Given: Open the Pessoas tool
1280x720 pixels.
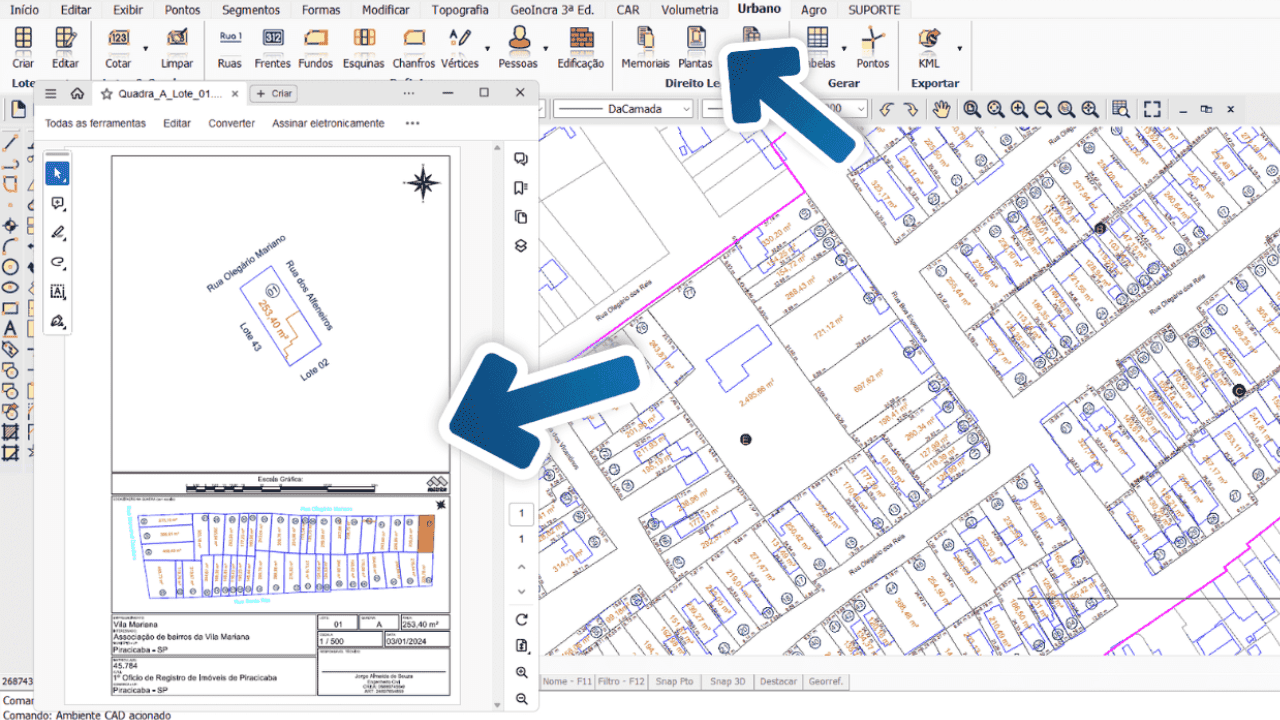Looking at the screenshot, I should (x=518, y=40).
